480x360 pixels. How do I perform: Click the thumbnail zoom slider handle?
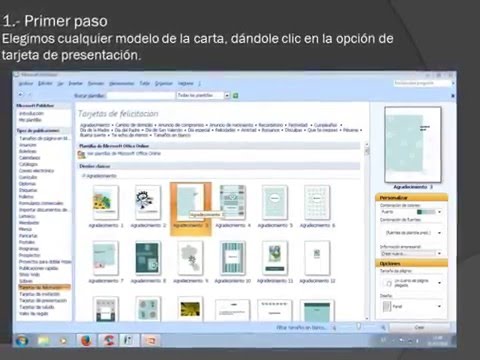[359, 326]
